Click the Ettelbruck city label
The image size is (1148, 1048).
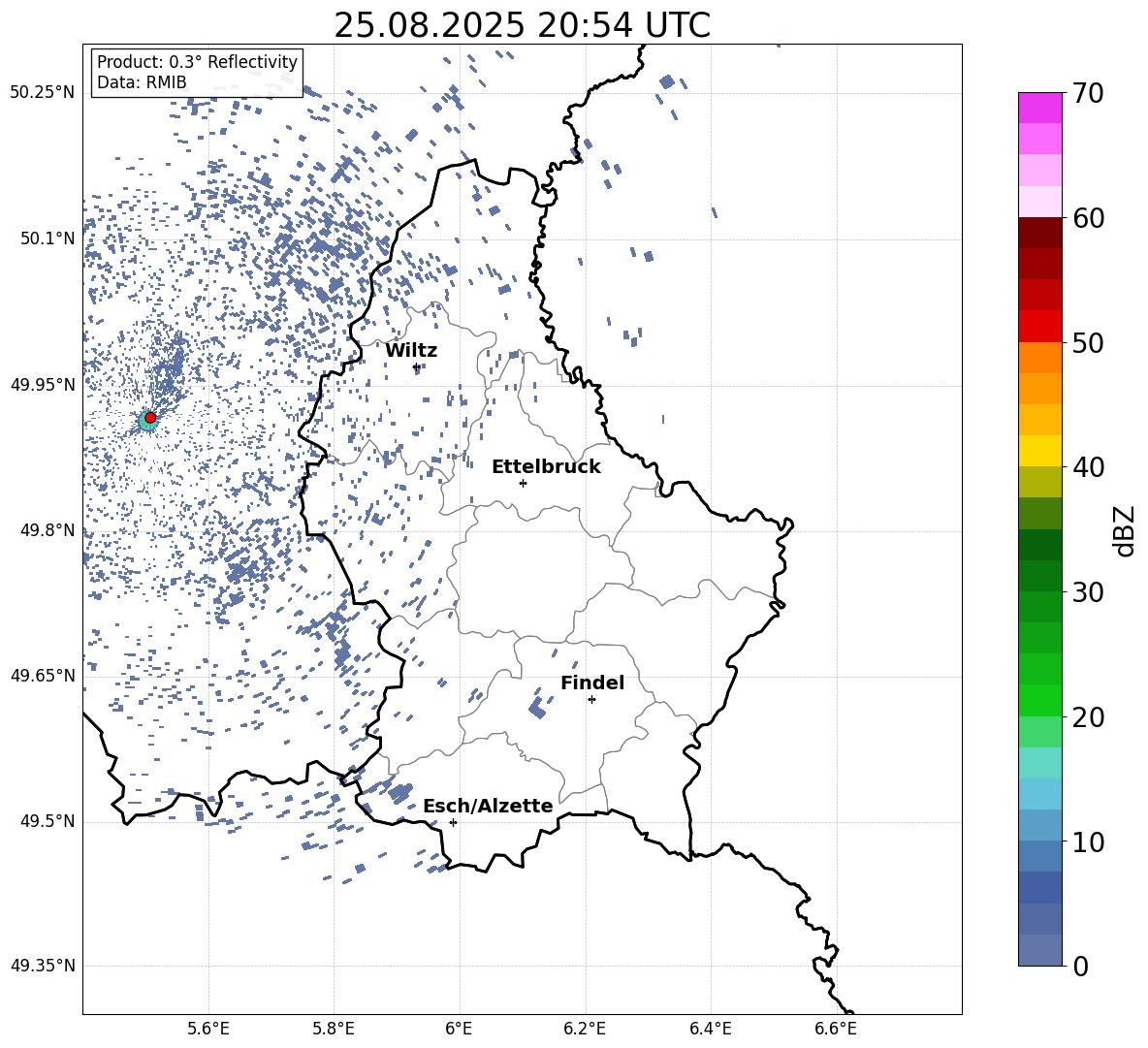pos(546,467)
